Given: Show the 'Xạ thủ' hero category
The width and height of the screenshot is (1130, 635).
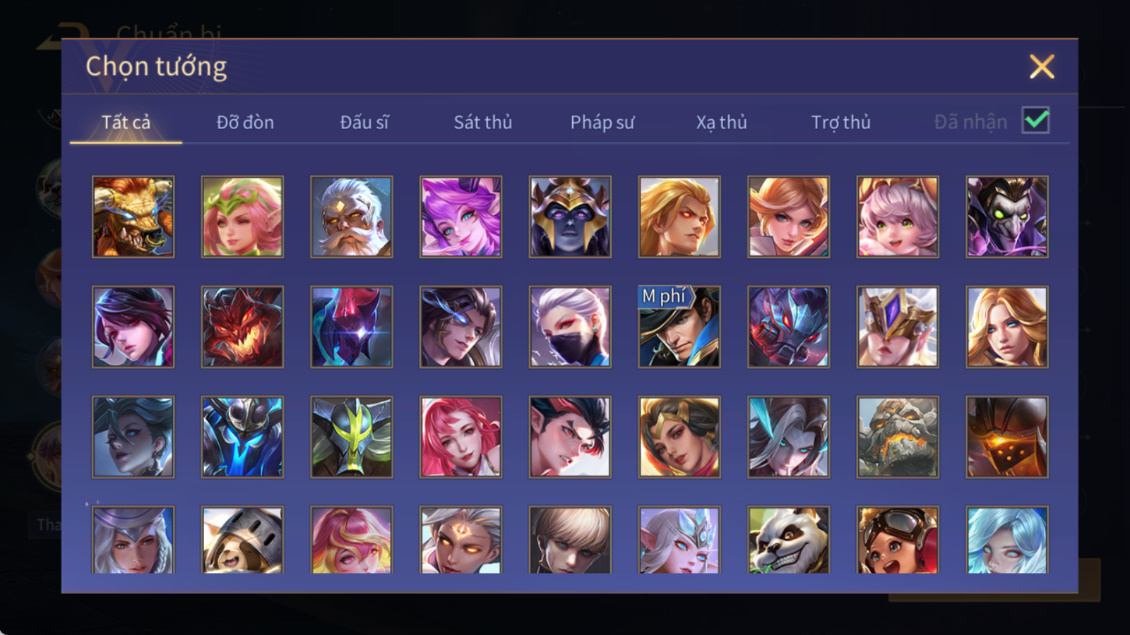Looking at the screenshot, I should pyautogui.click(x=721, y=122).
